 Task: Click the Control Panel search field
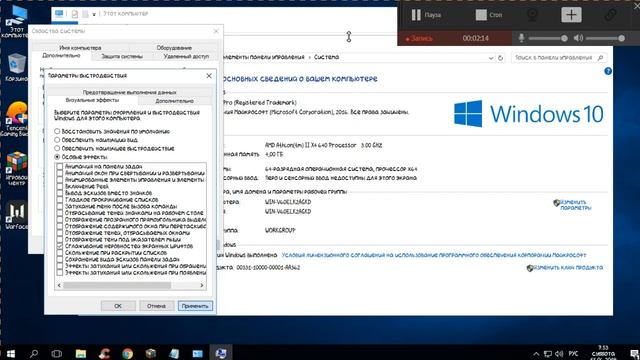pyautogui.click(x=559, y=58)
